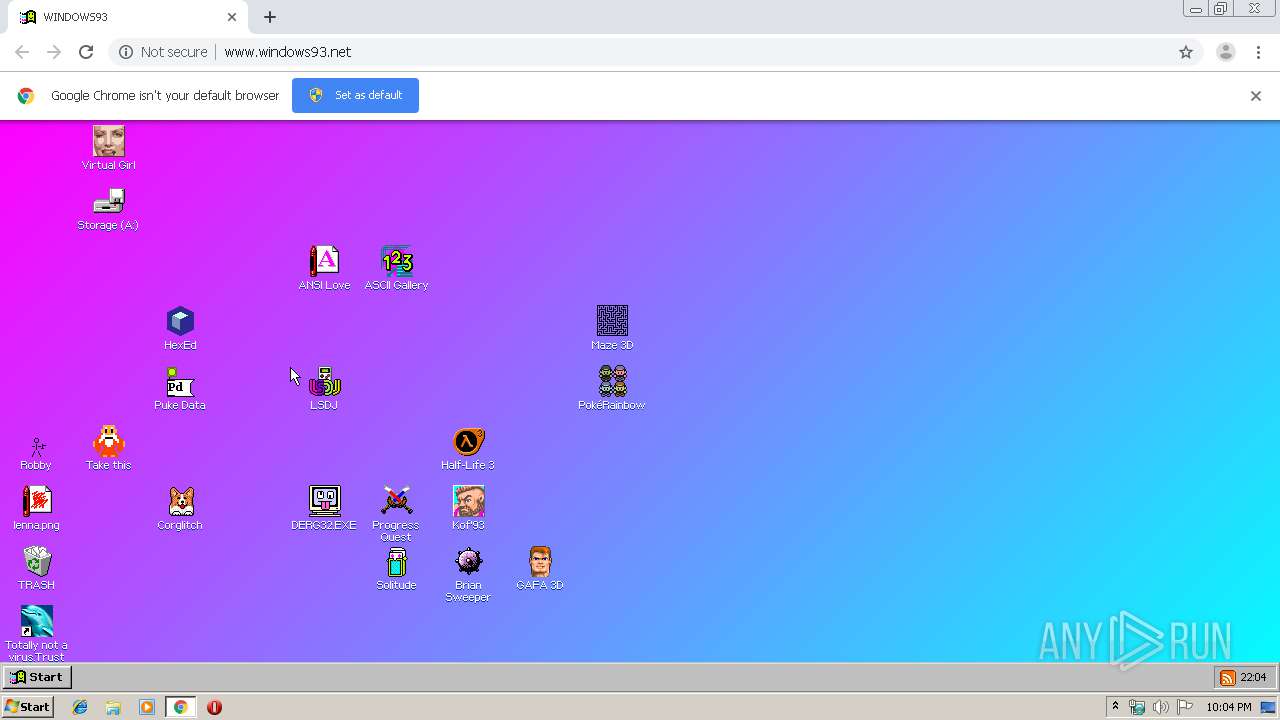Launch Internet Explorer from taskbar

tap(80, 707)
